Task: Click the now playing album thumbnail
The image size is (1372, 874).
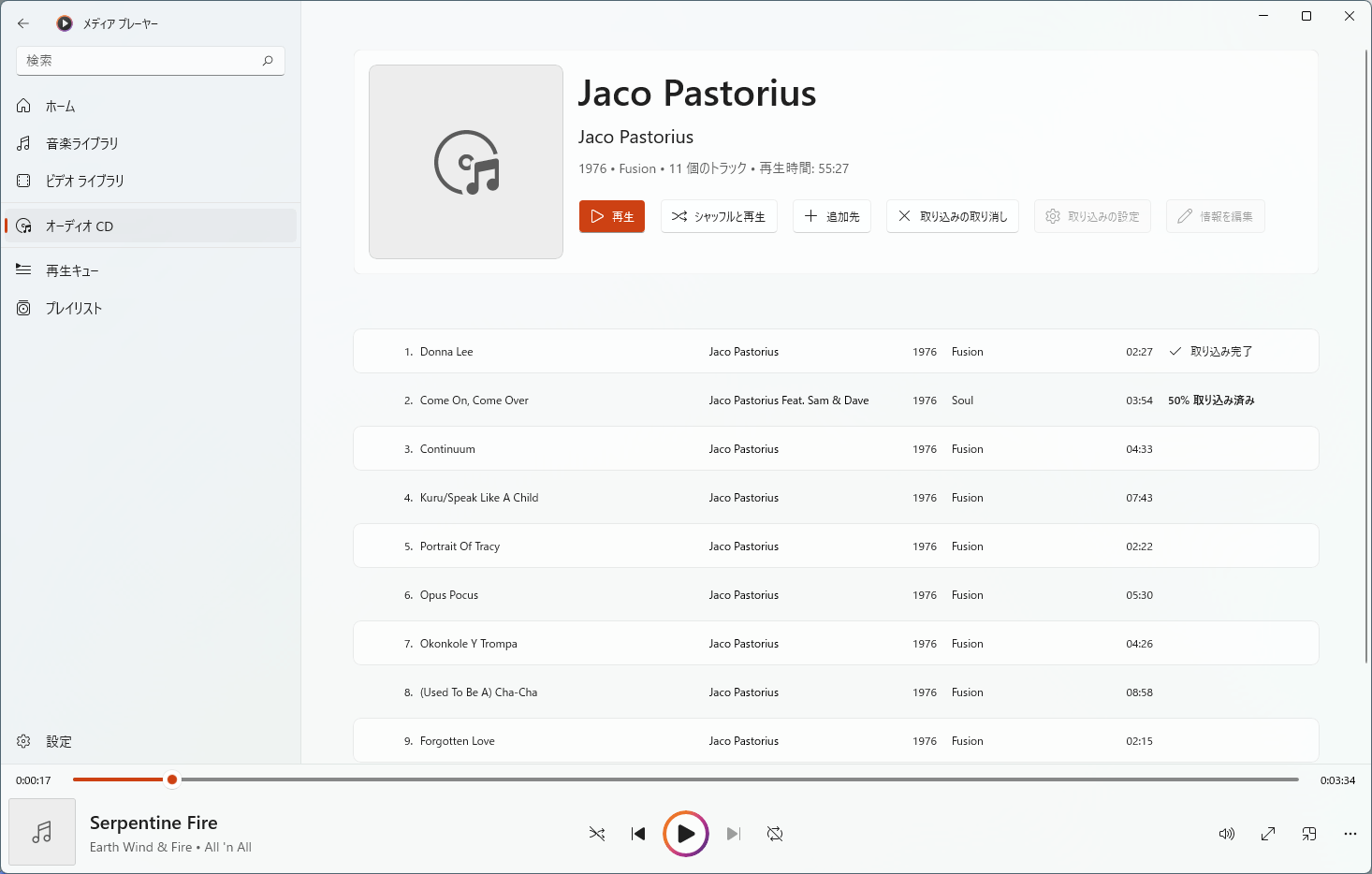Action: (42, 832)
